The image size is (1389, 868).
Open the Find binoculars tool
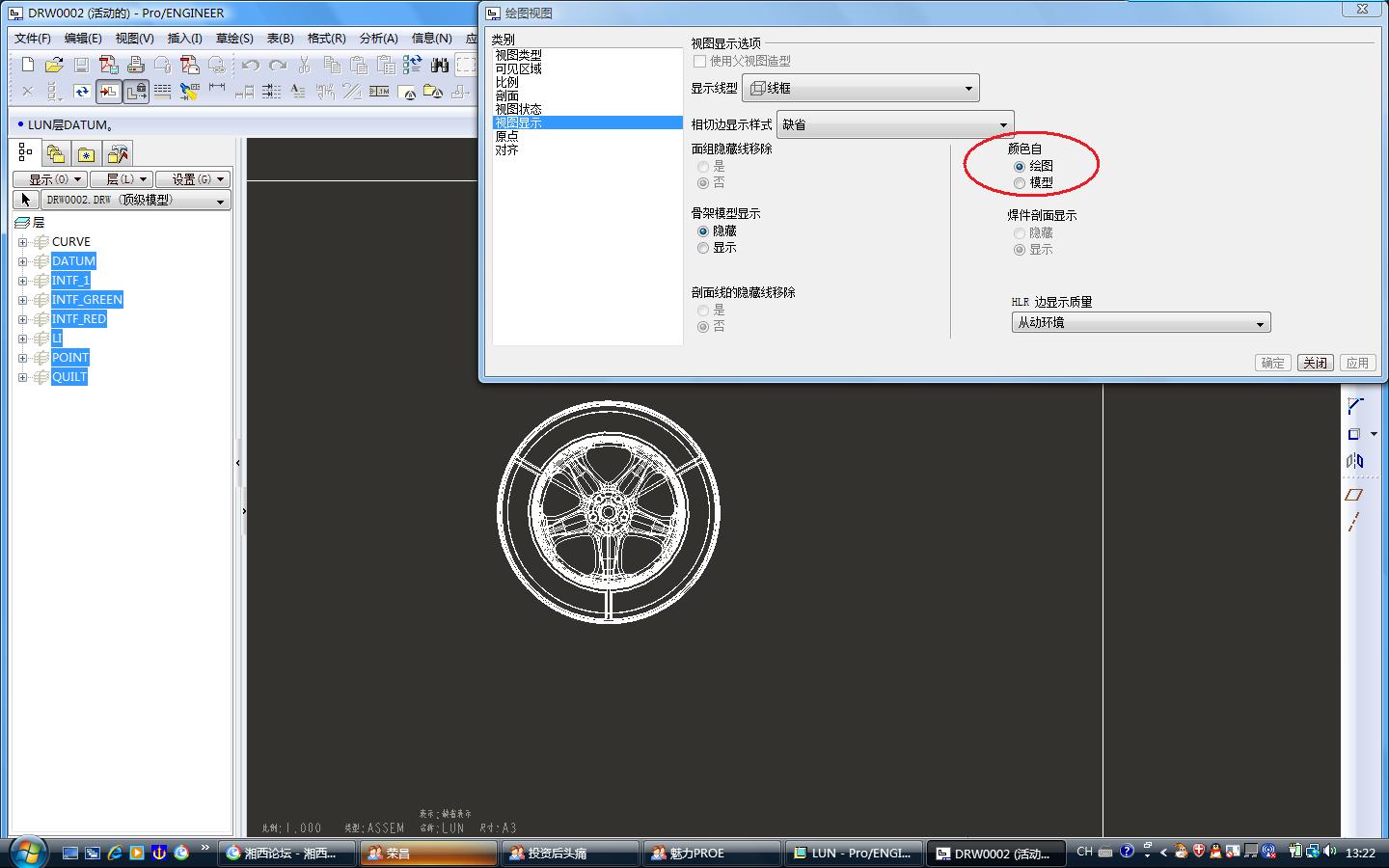click(440, 65)
